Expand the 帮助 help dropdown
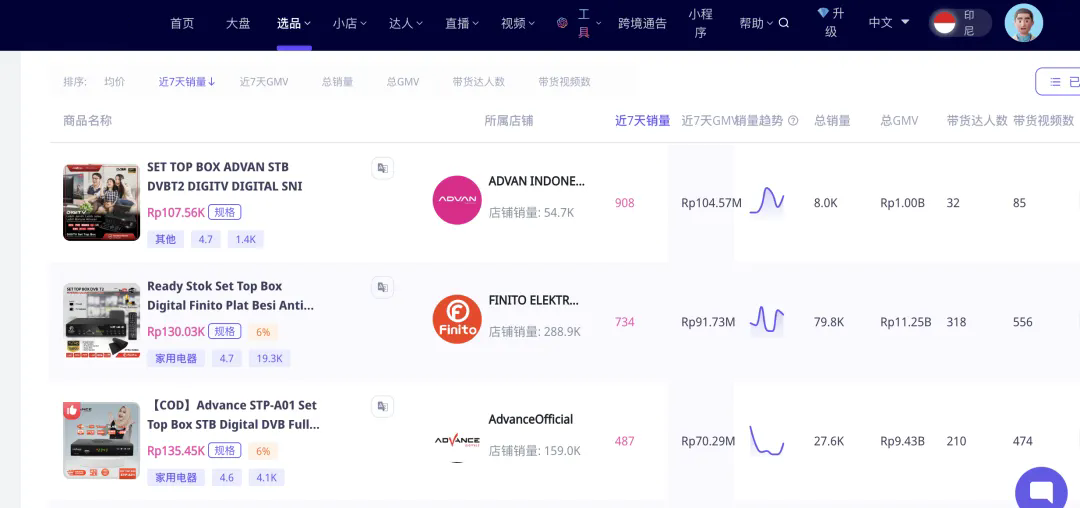 [x=756, y=23]
